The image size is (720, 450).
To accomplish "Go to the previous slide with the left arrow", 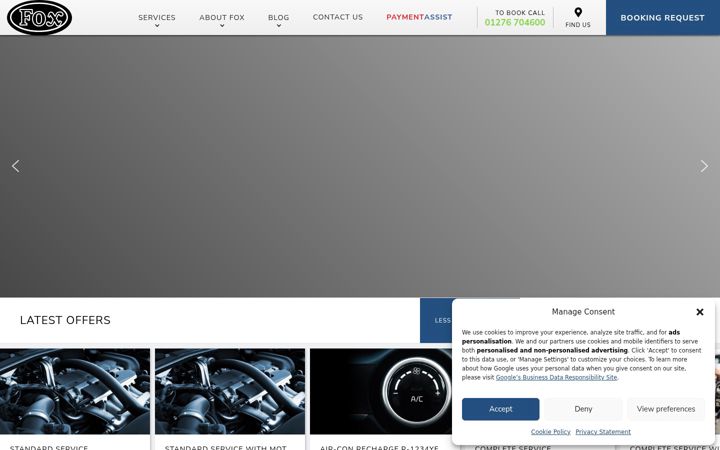I will [x=16, y=166].
